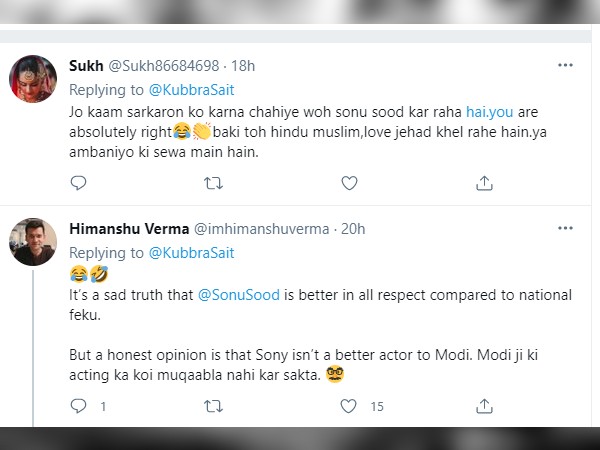Open Sukh's profile picture

[33, 79]
